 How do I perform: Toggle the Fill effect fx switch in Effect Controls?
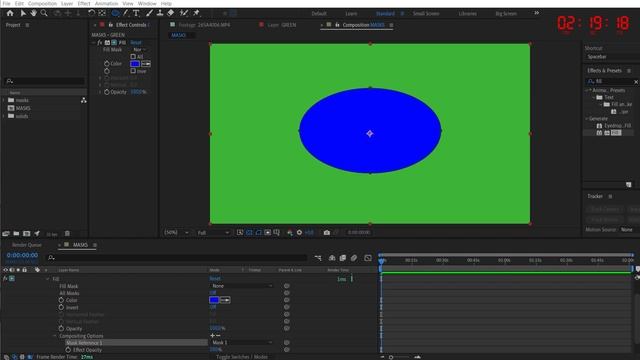[100, 42]
